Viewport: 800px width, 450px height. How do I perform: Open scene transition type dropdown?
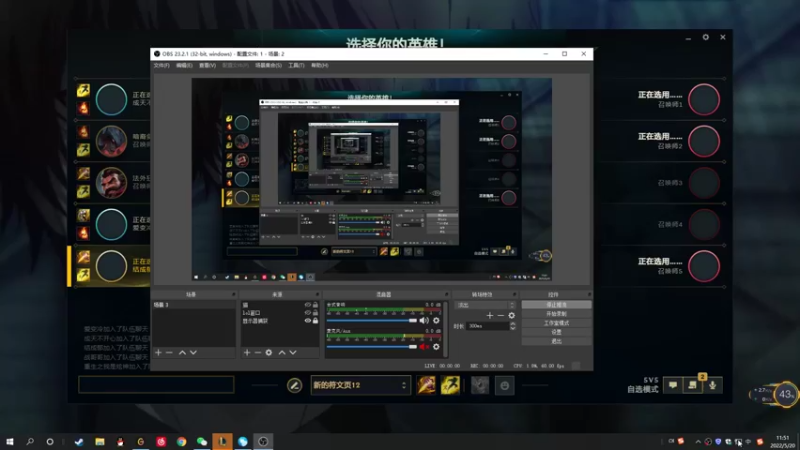[485, 305]
